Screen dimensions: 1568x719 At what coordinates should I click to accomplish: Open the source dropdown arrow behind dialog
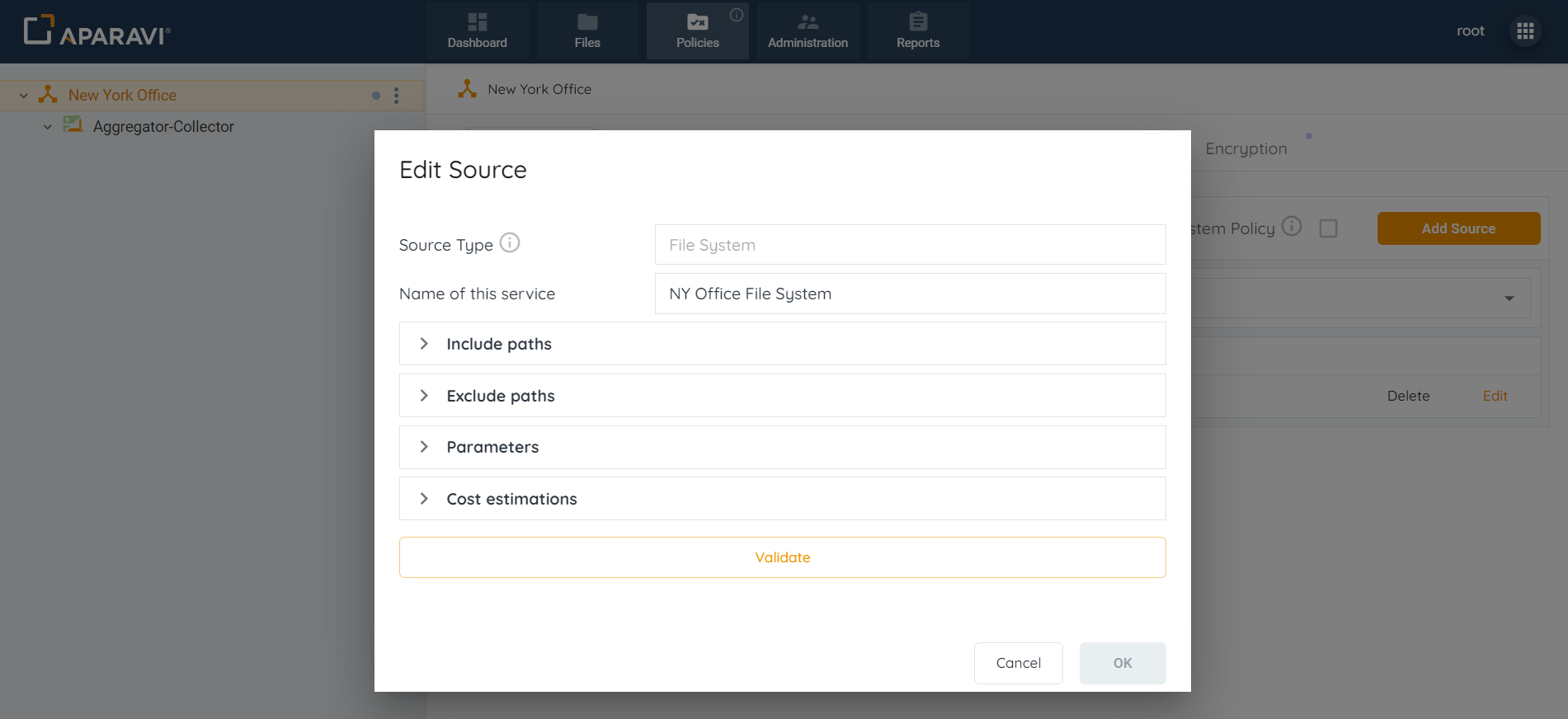point(1509,298)
